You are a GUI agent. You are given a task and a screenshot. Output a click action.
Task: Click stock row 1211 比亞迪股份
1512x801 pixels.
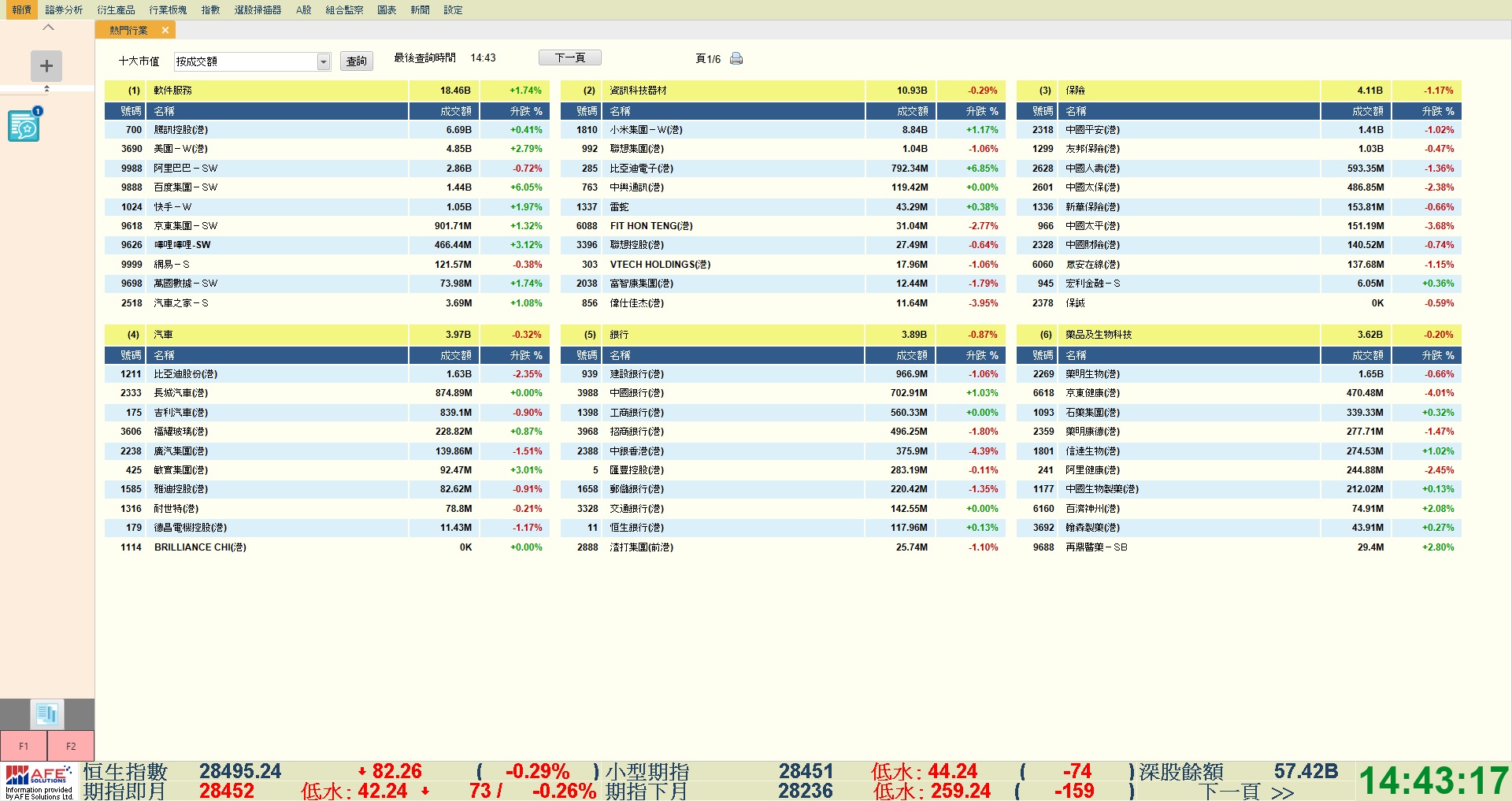click(327, 374)
